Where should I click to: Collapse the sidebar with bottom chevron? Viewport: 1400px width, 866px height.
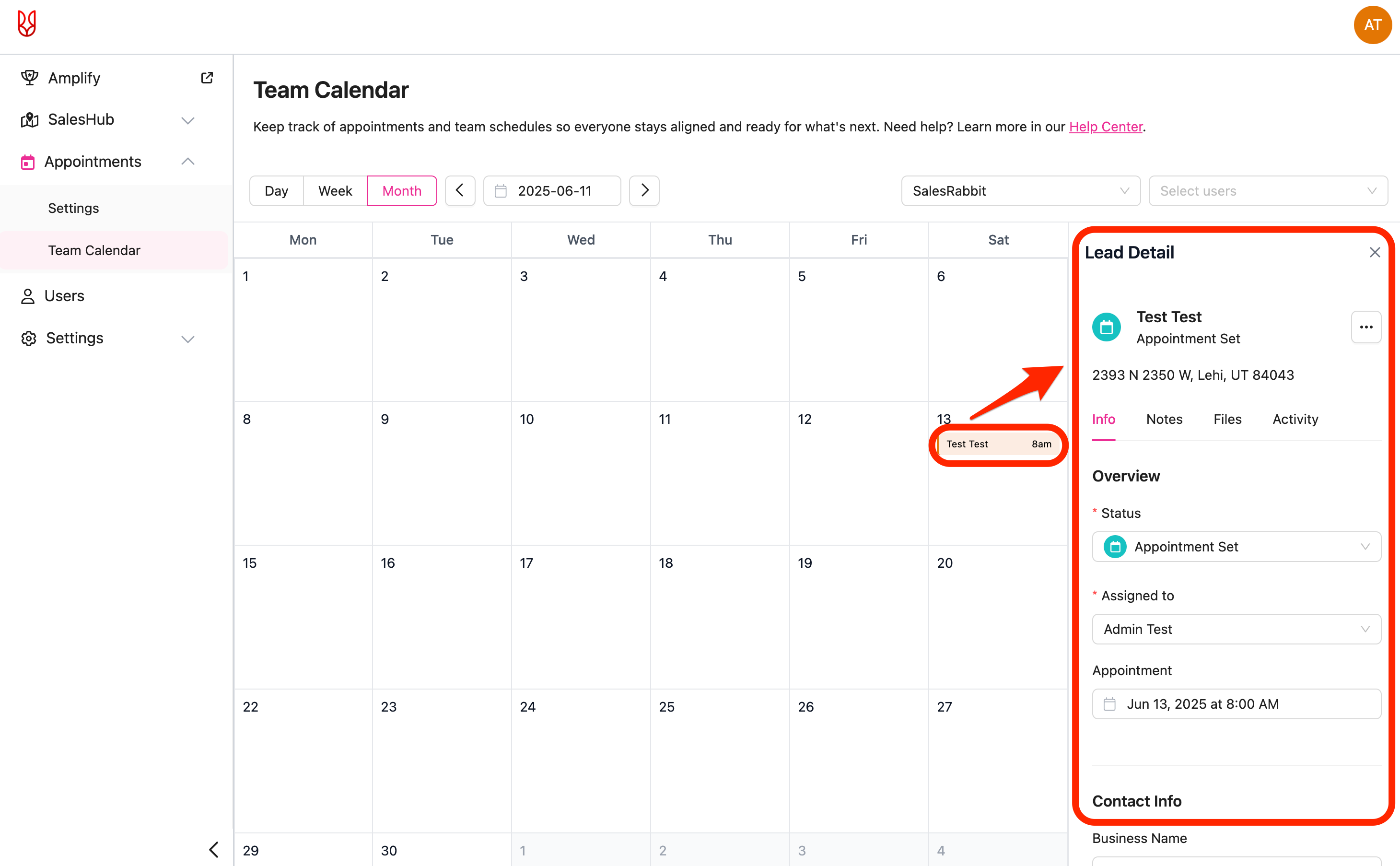pyautogui.click(x=214, y=849)
